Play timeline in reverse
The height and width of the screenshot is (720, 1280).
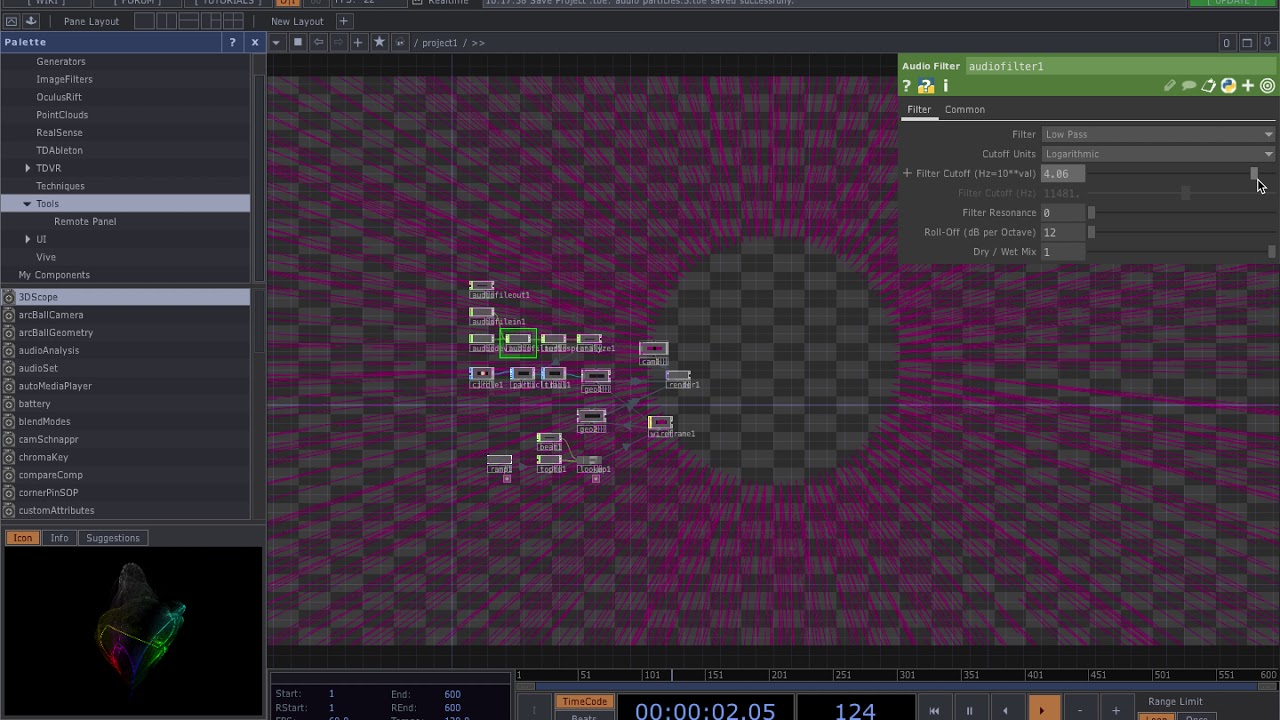[x=1005, y=710]
